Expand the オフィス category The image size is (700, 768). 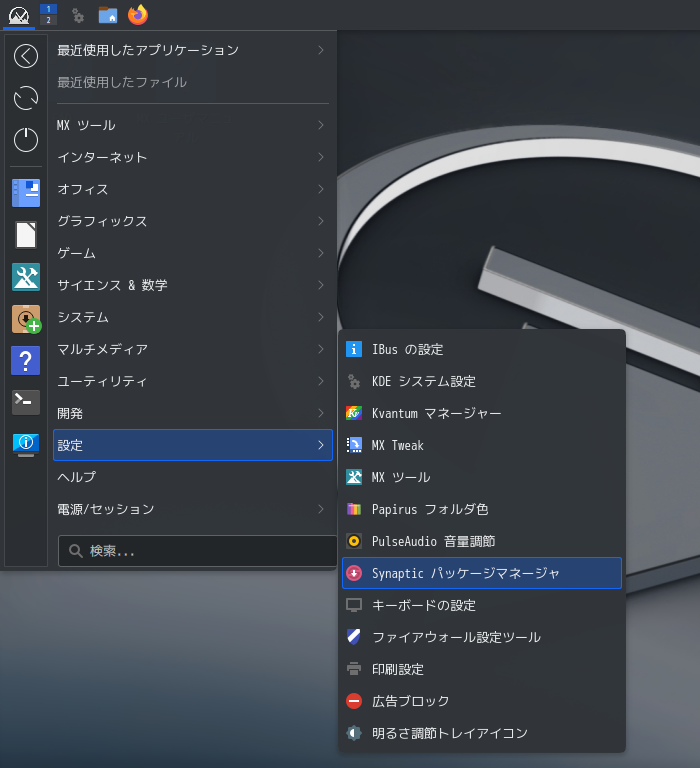[193, 189]
